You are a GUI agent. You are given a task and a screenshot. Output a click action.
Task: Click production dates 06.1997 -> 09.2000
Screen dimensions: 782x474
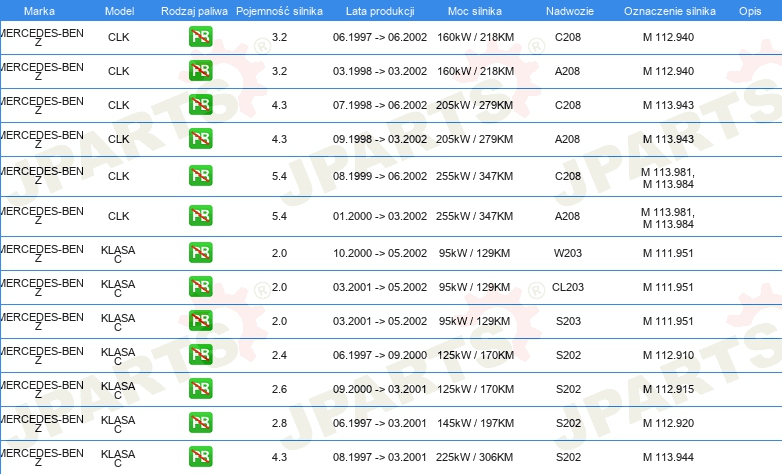[380, 355]
